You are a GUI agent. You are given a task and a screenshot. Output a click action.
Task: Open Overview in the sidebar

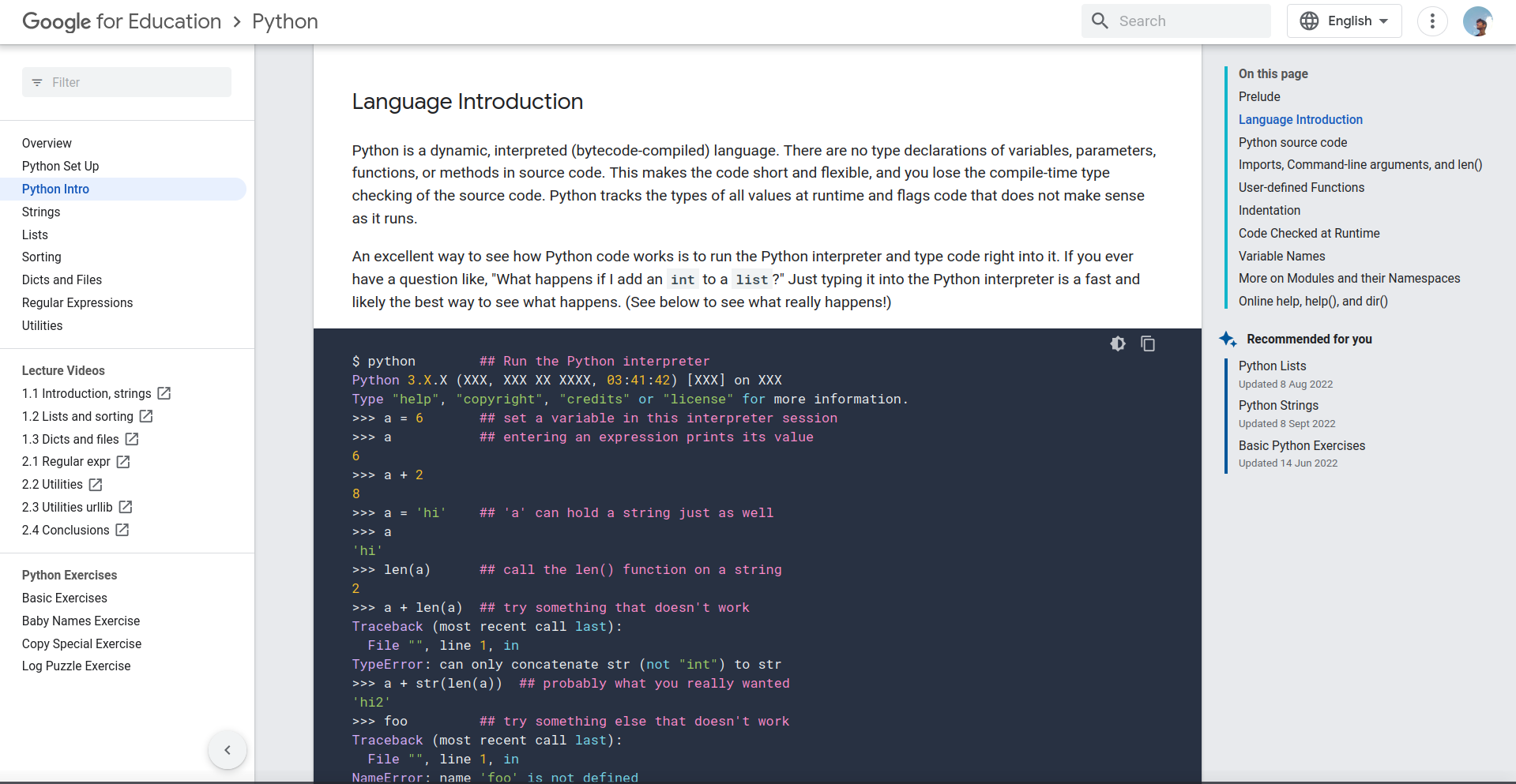(x=47, y=143)
